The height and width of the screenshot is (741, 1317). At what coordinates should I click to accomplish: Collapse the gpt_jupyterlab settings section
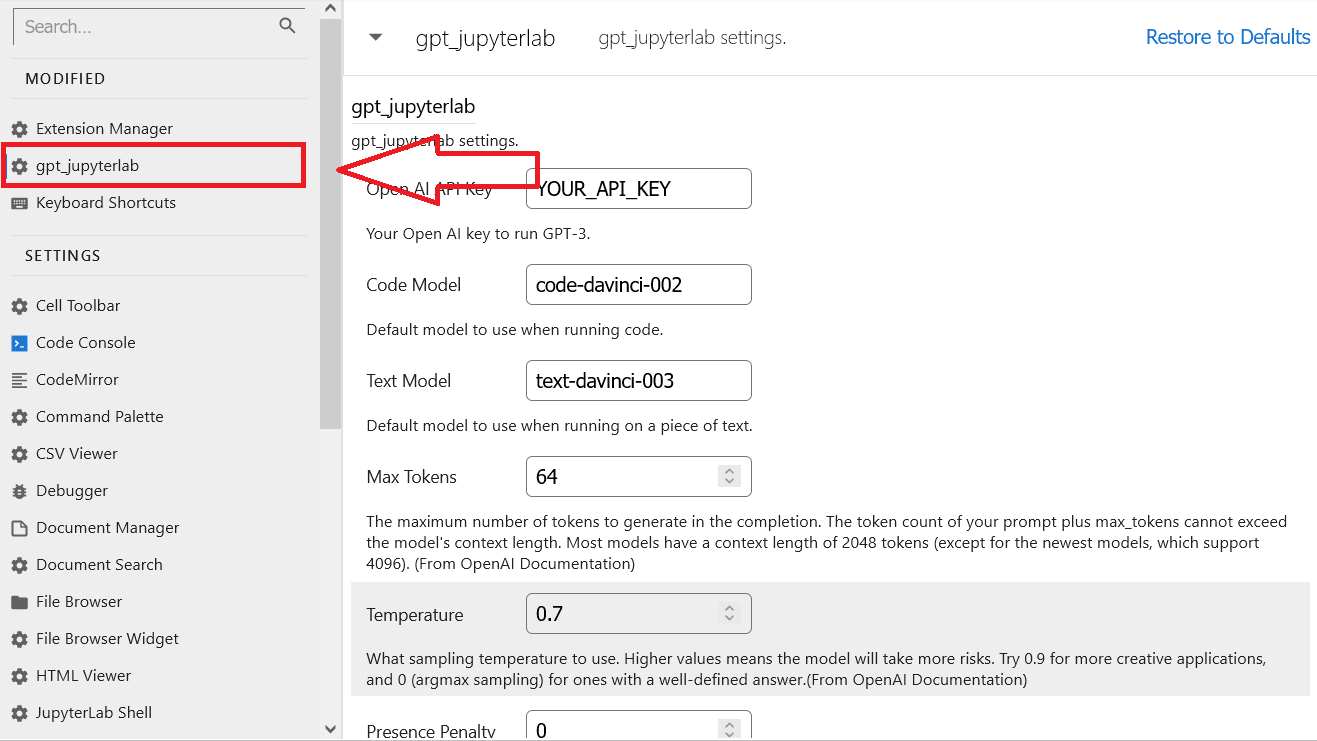[375, 36]
